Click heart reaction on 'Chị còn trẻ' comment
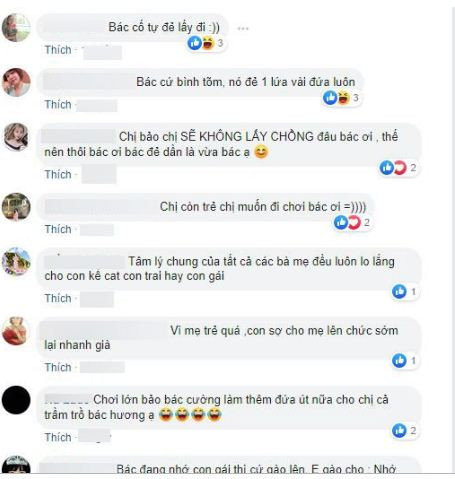 [354, 222]
